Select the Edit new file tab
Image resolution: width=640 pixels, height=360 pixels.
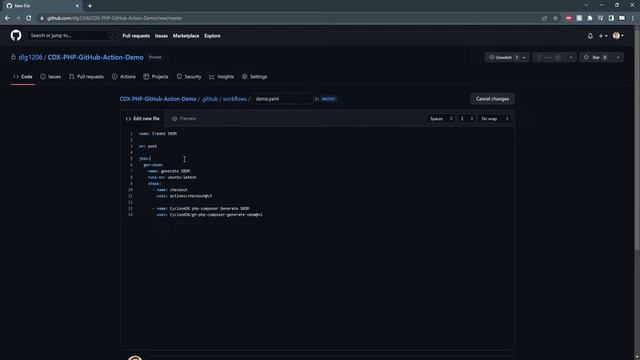[142, 119]
